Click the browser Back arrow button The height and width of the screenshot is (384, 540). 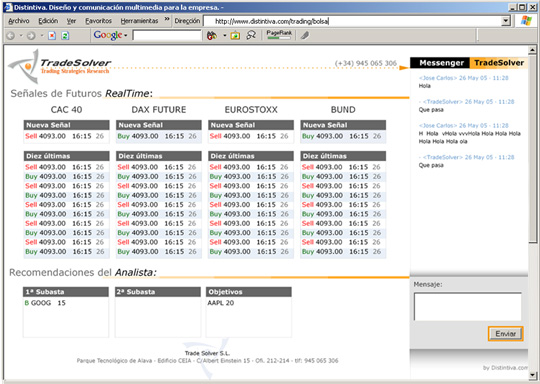[11, 35]
